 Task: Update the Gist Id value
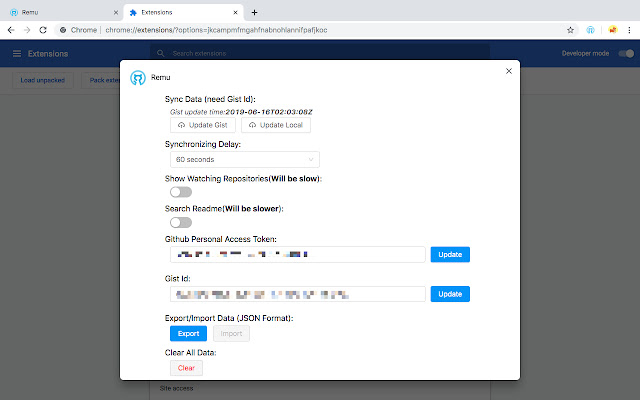[450, 294]
